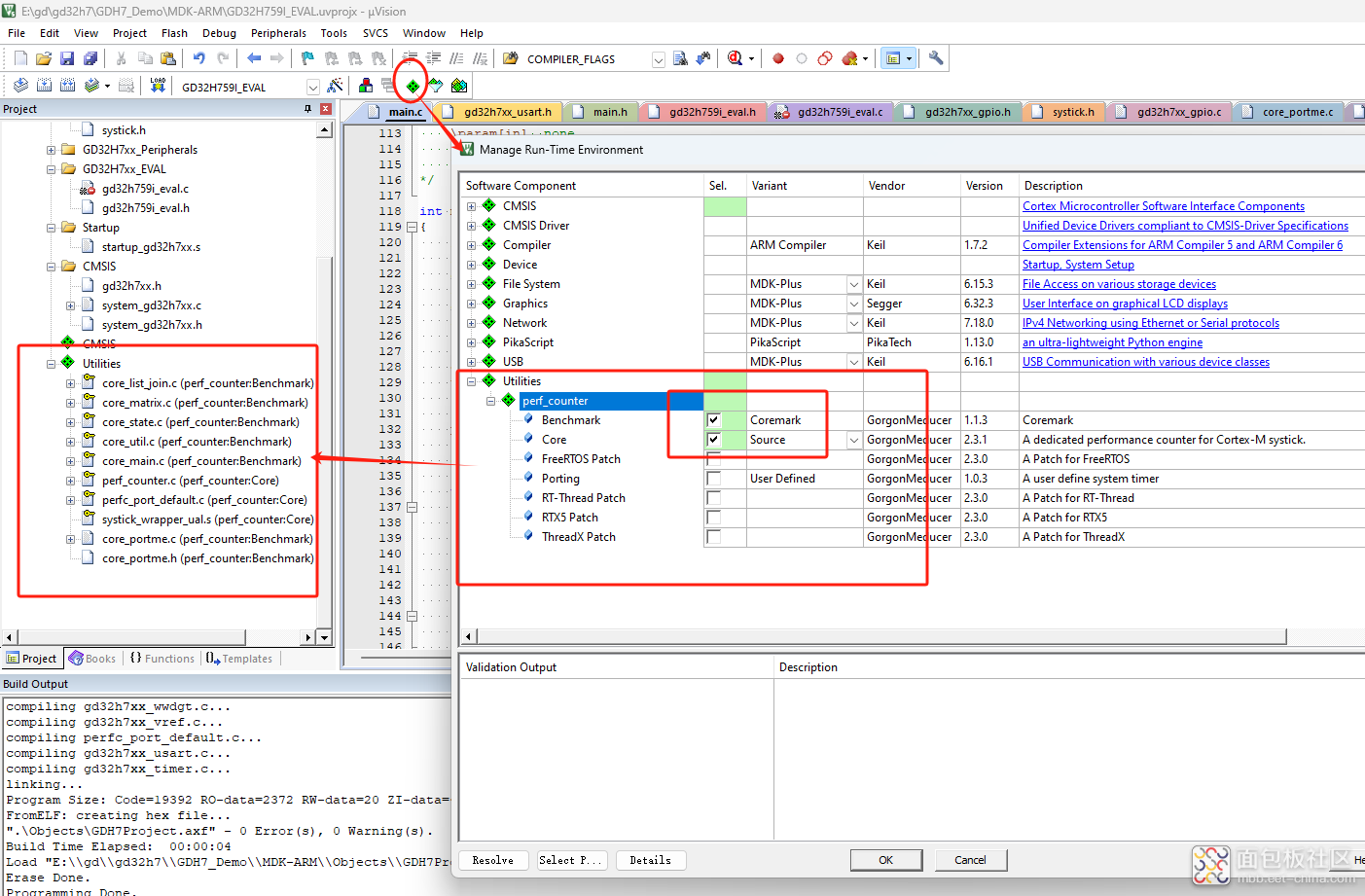This screenshot has height=896, width=1365.
Task: Launch the Pack Installer icon
Action: (x=459, y=86)
